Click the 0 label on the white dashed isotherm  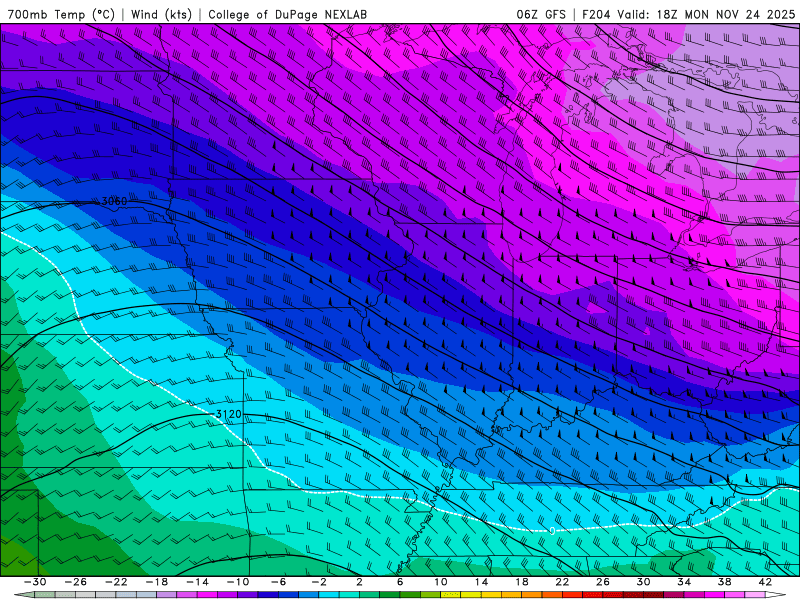552,531
